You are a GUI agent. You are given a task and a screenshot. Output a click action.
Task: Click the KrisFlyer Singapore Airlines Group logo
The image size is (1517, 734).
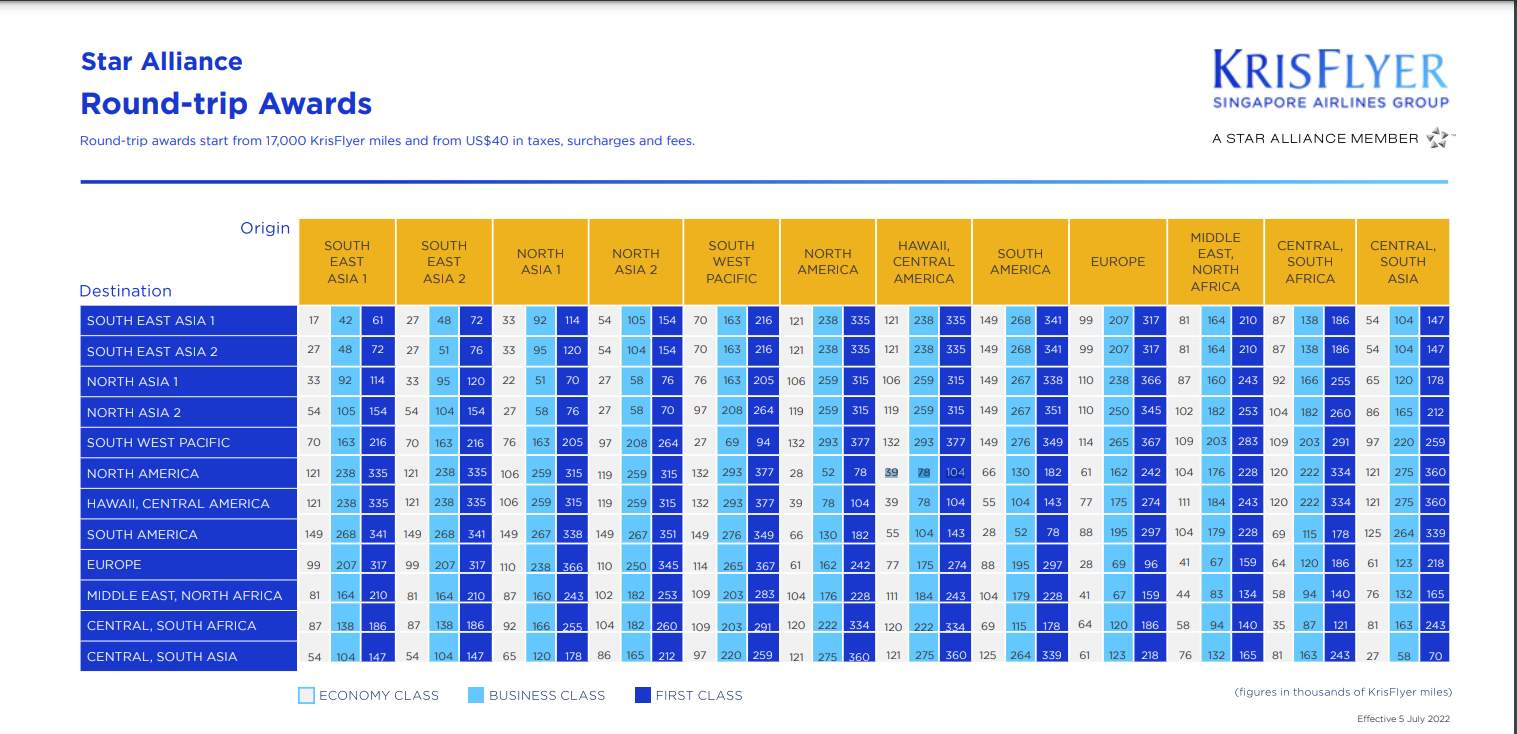(x=1329, y=81)
